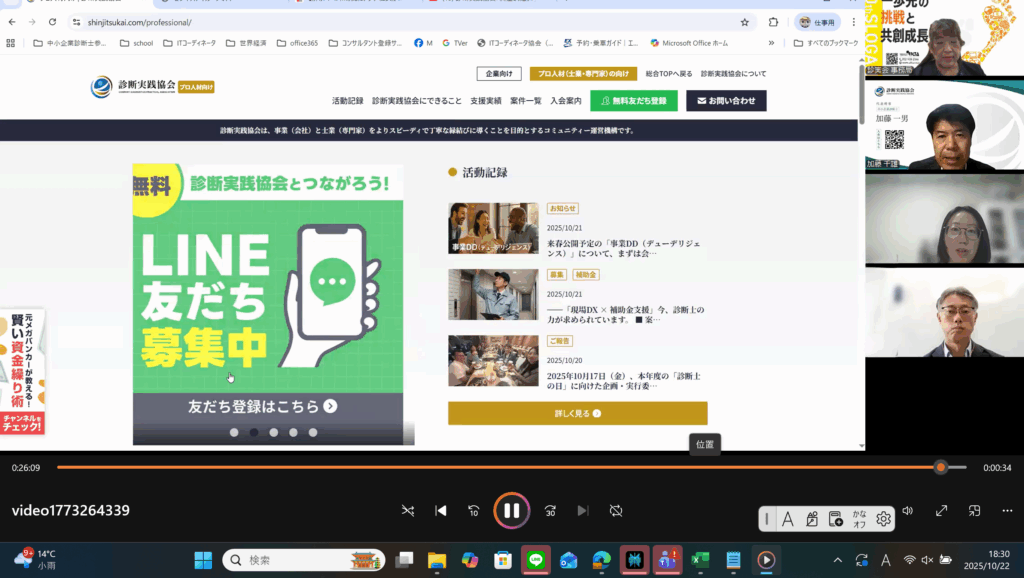Jump to the previous track
This screenshot has height=578, width=1024.
(440, 511)
